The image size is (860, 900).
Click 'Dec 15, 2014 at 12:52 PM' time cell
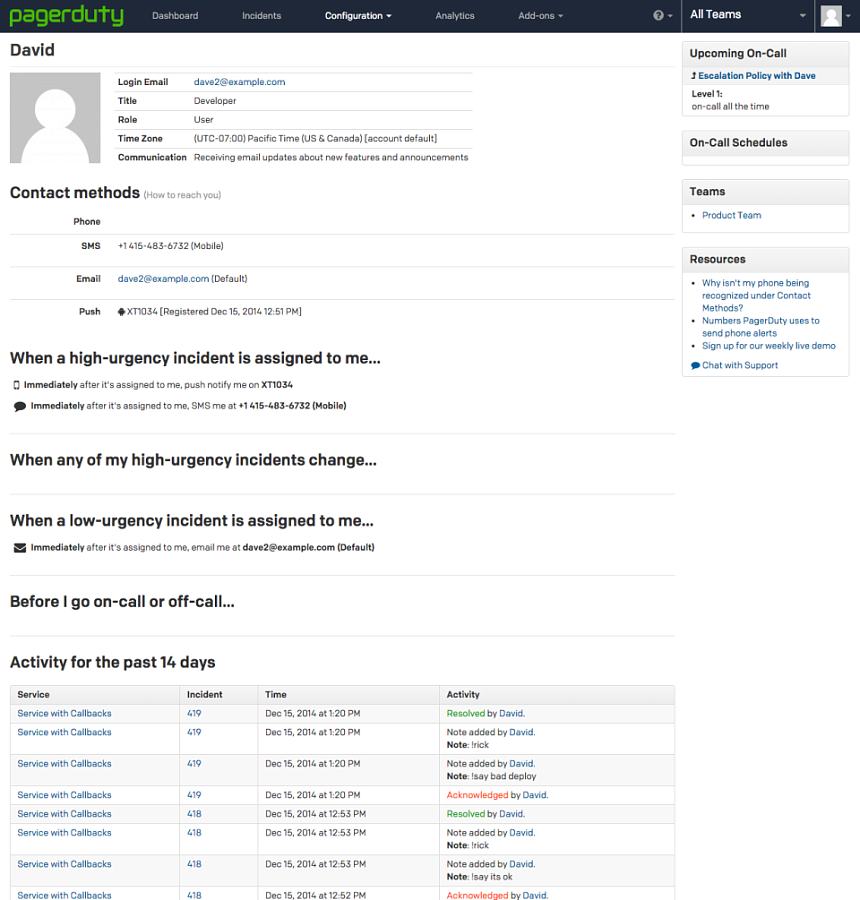pos(315,895)
